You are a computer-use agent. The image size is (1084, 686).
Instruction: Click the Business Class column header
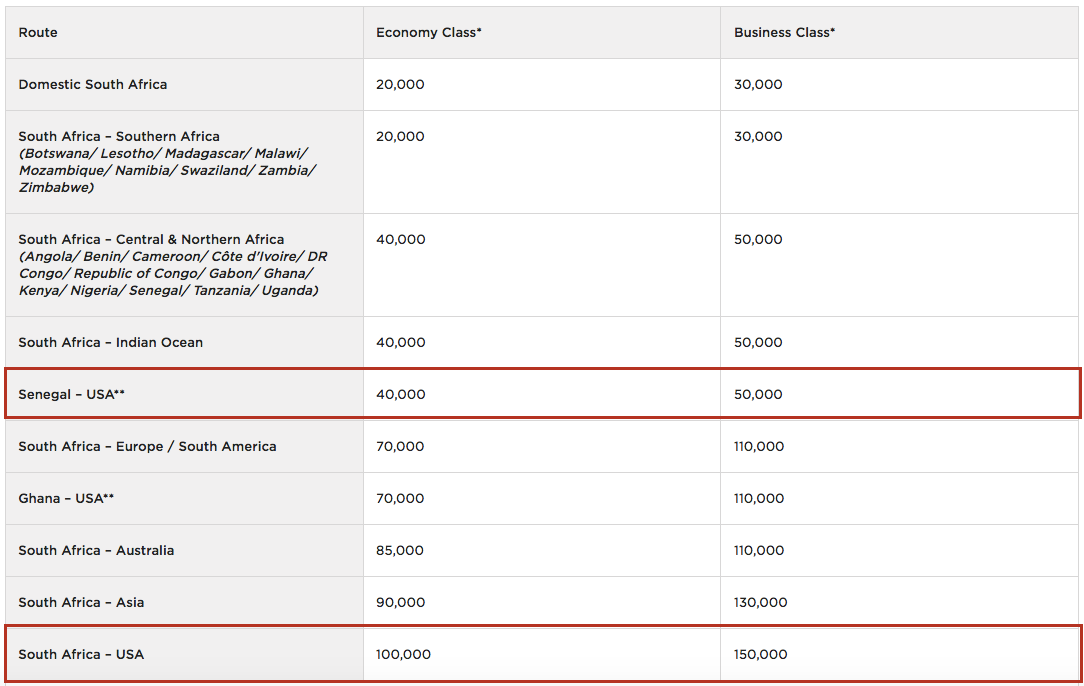pyautogui.click(x=784, y=33)
